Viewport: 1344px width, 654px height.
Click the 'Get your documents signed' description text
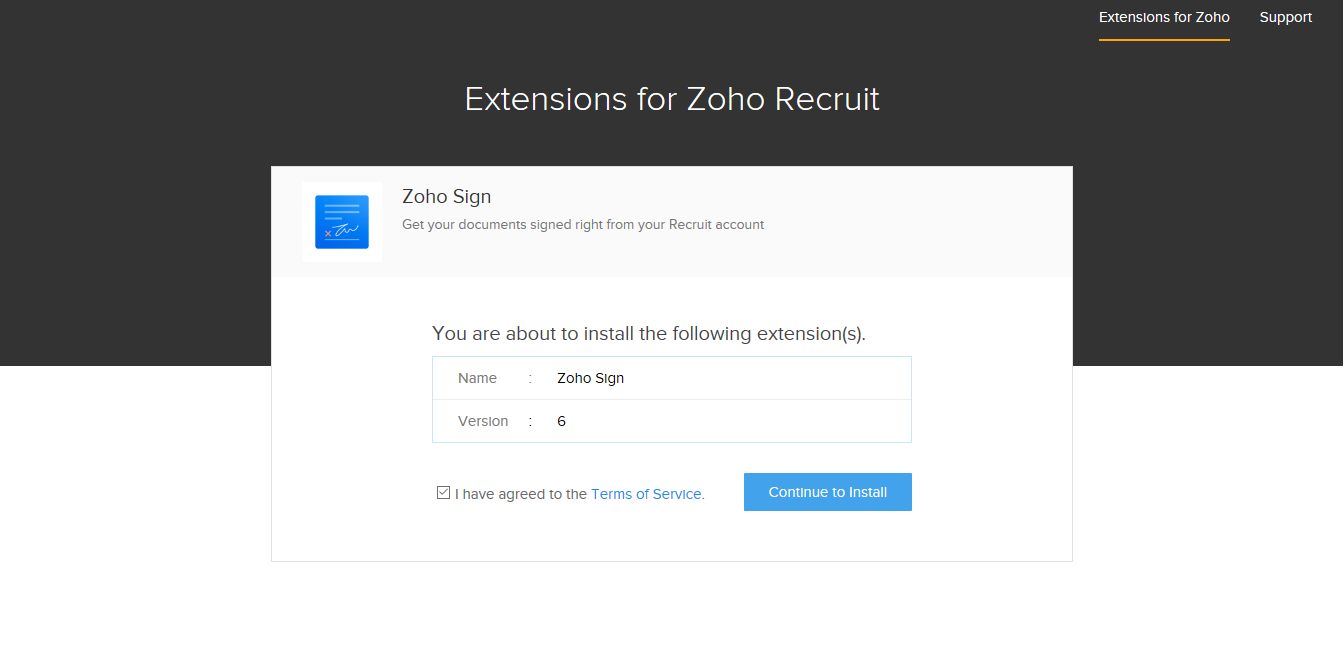[583, 225]
